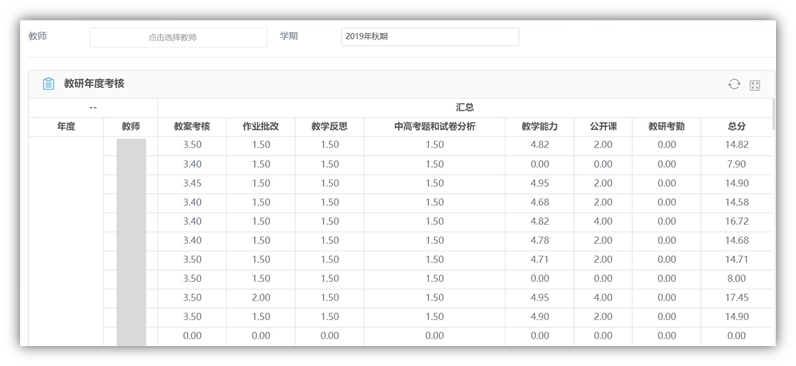Select the total score 8.00 cell

pyautogui.click(x=737, y=278)
